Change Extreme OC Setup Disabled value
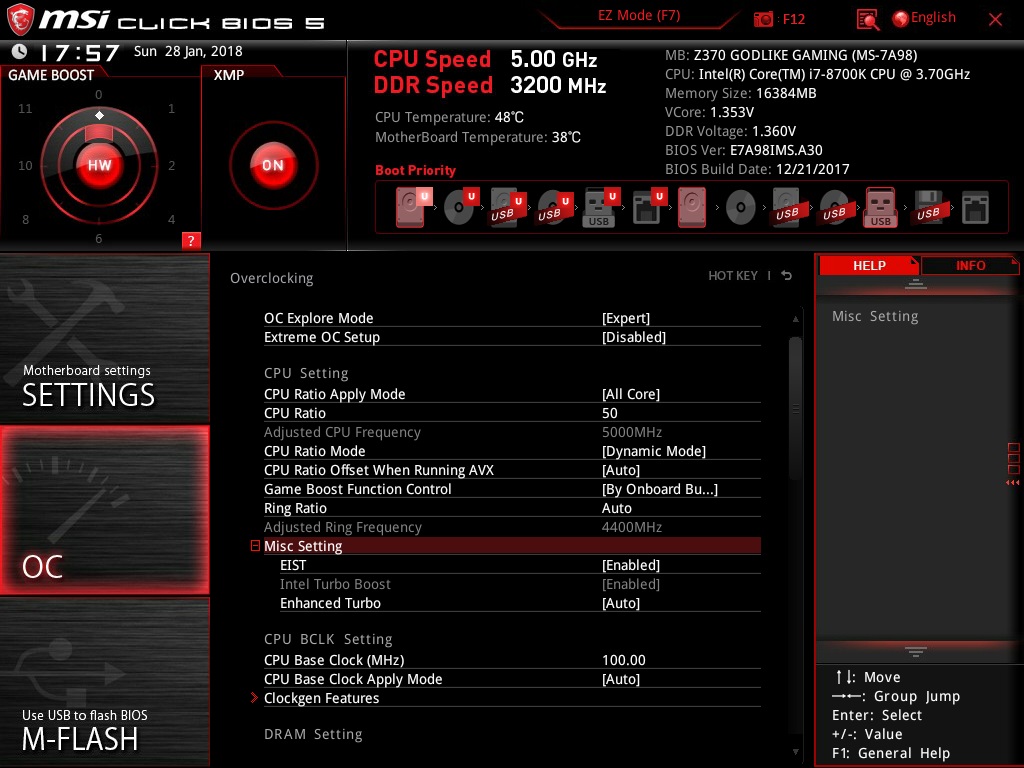Viewport: 1024px width, 768px height. [633, 337]
